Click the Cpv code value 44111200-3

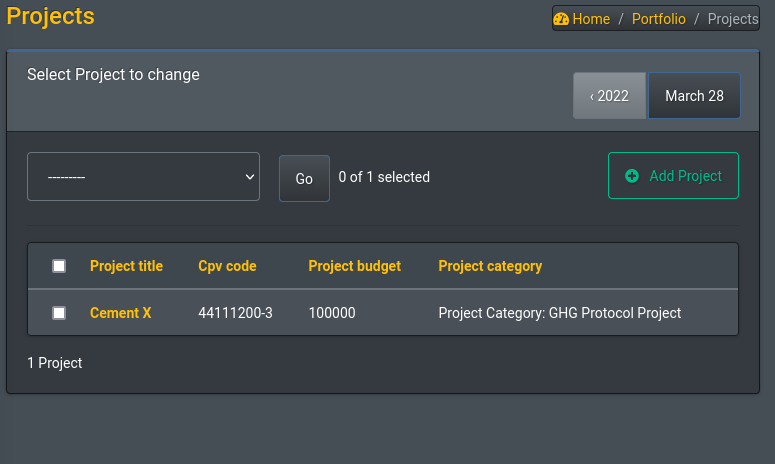click(x=235, y=313)
